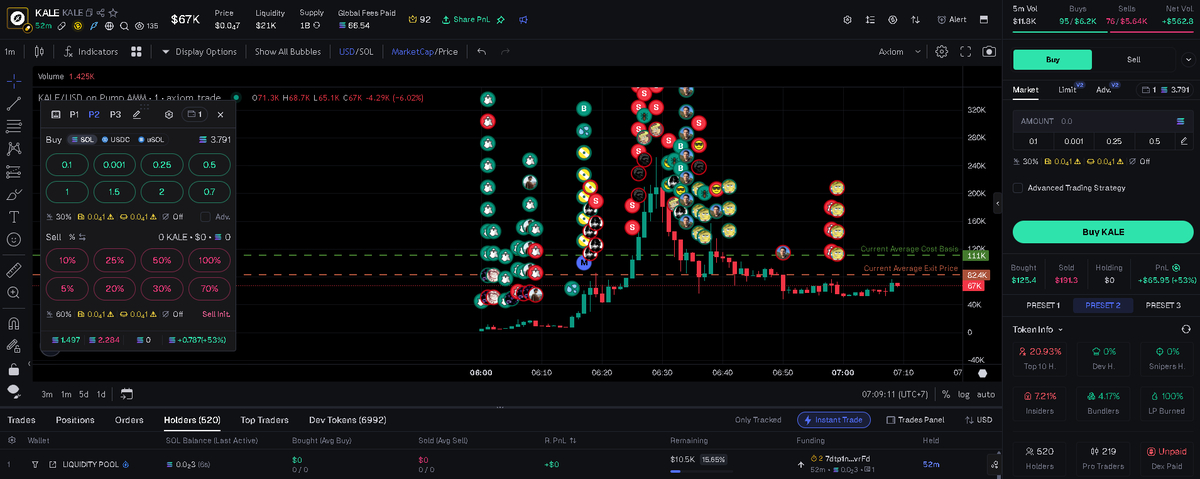This screenshot has height=479, width=1200.
Task: Check the Adv. checkbox in instant panel
Action: coord(206,216)
